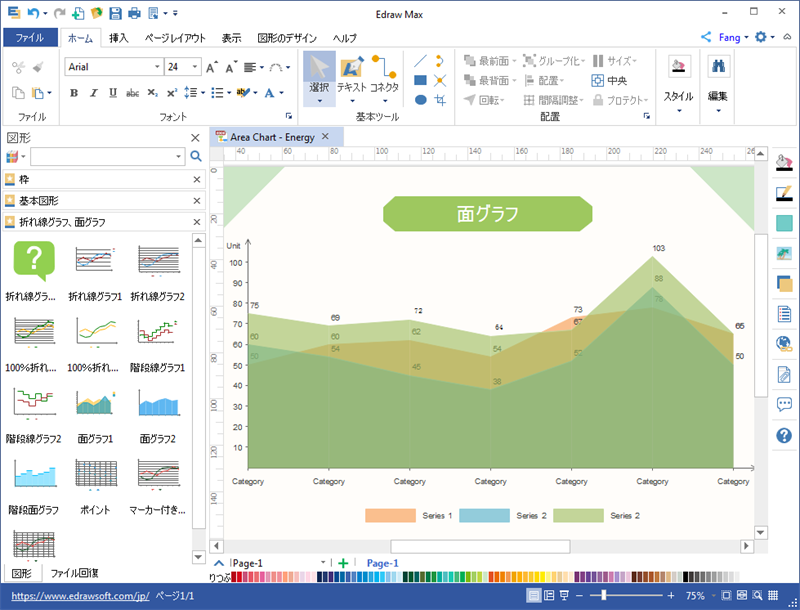Click the ファイル (File) button
800x610 pixels.
30,38
